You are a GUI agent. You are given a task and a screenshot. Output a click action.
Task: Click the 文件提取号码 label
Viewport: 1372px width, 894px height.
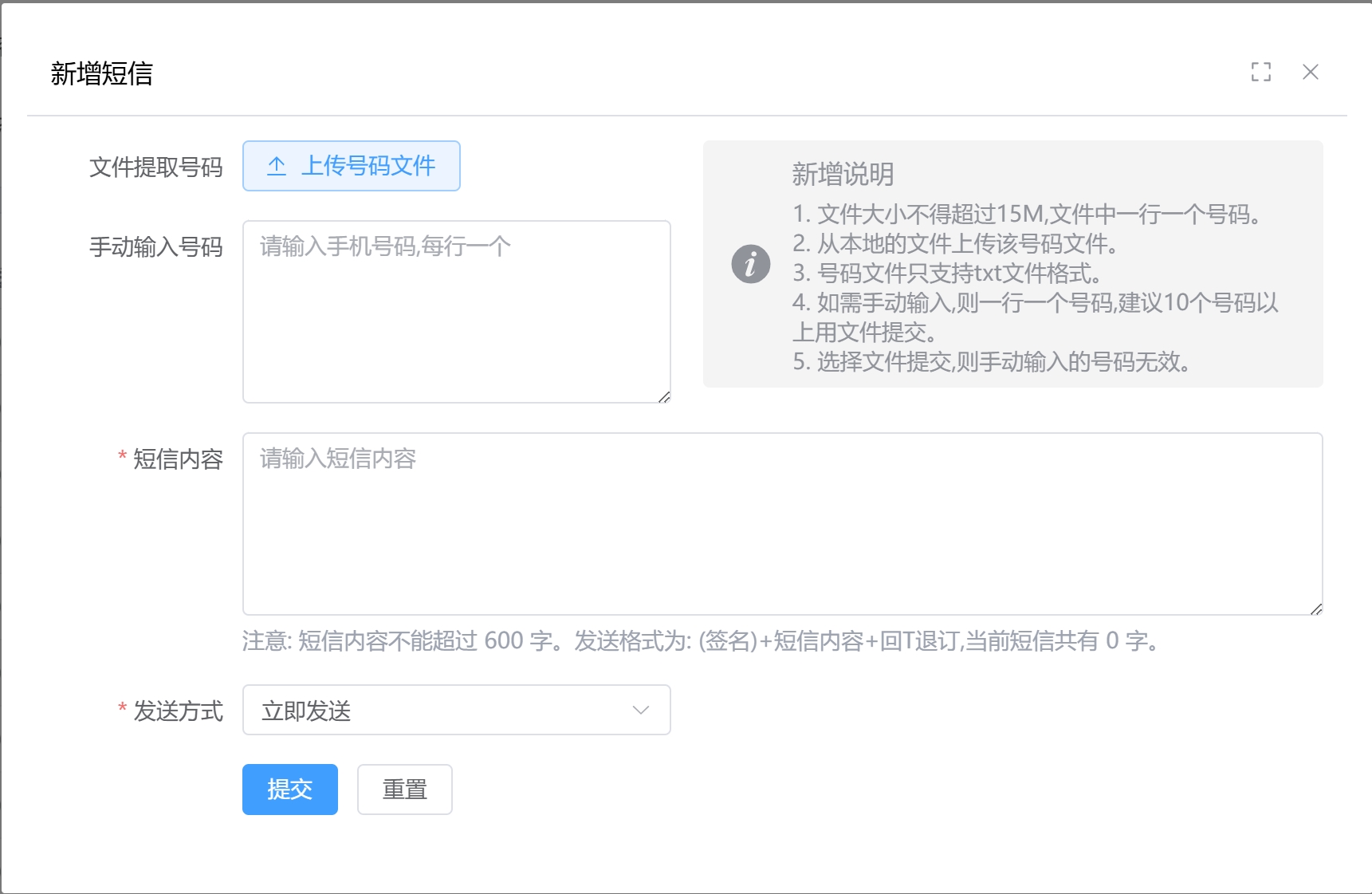(156, 167)
